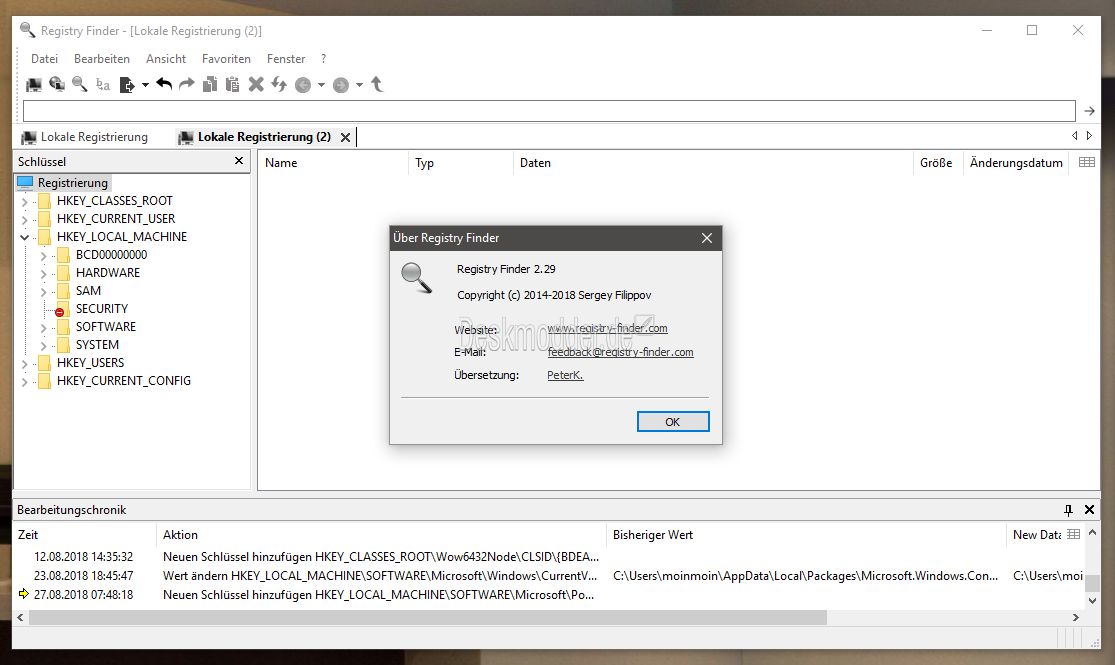This screenshot has width=1115, height=665.
Task: Open the Export dropdown arrow
Action: (145, 85)
